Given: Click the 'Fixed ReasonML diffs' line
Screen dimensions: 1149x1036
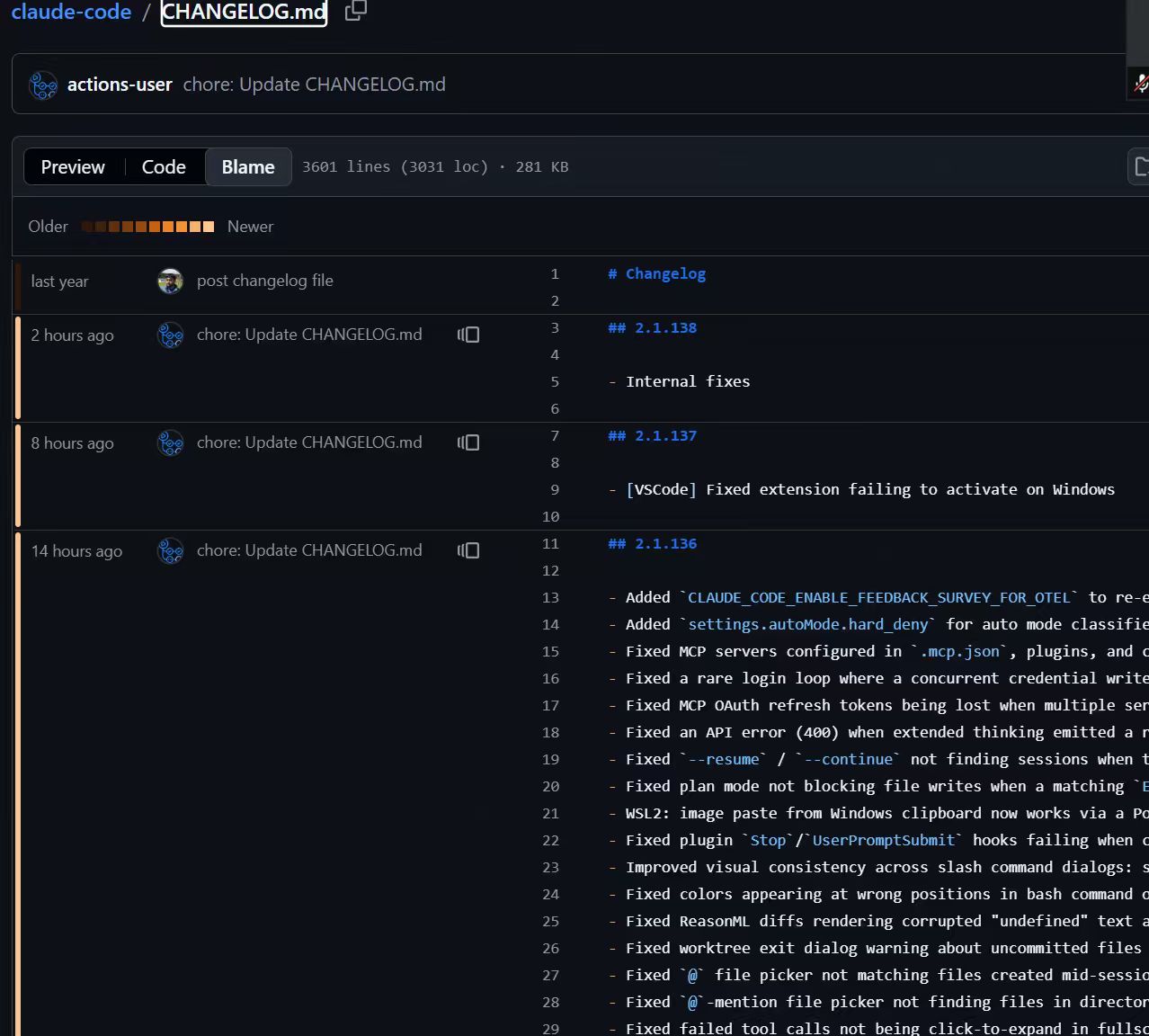Looking at the screenshot, I should (x=877, y=922).
